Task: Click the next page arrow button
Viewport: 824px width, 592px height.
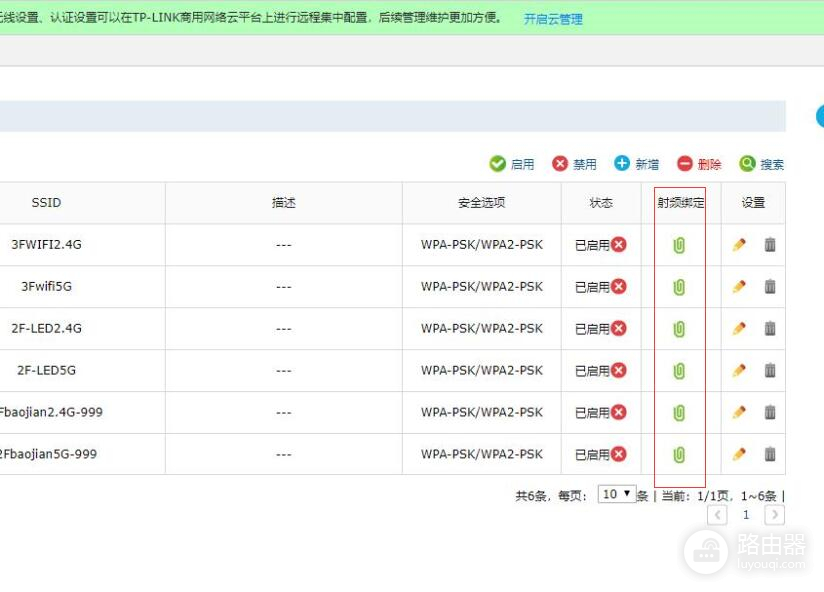Action: pos(774,514)
